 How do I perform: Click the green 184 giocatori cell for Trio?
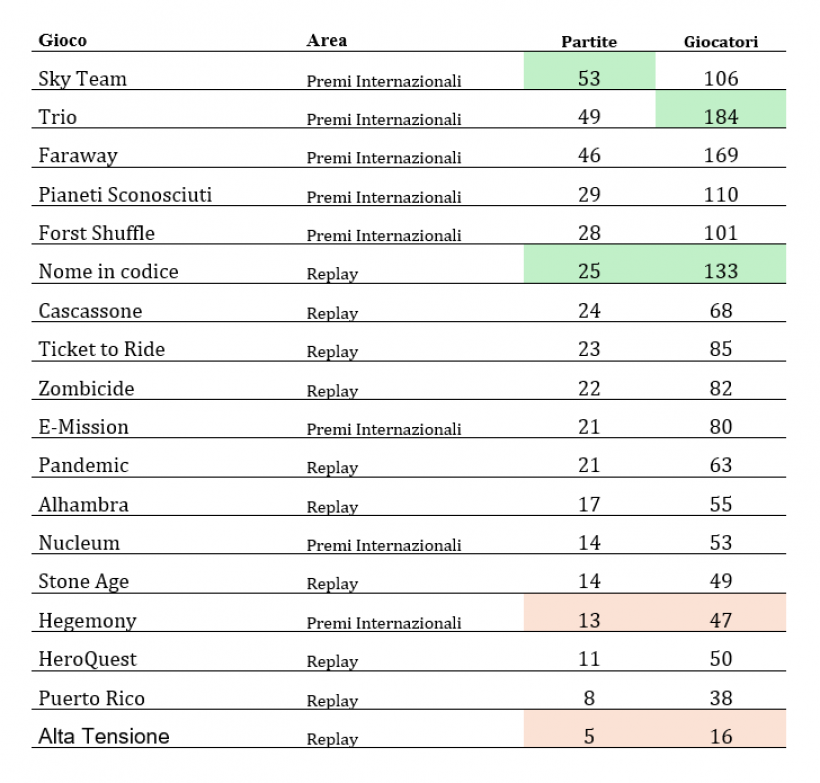click(x=721, y=109)
